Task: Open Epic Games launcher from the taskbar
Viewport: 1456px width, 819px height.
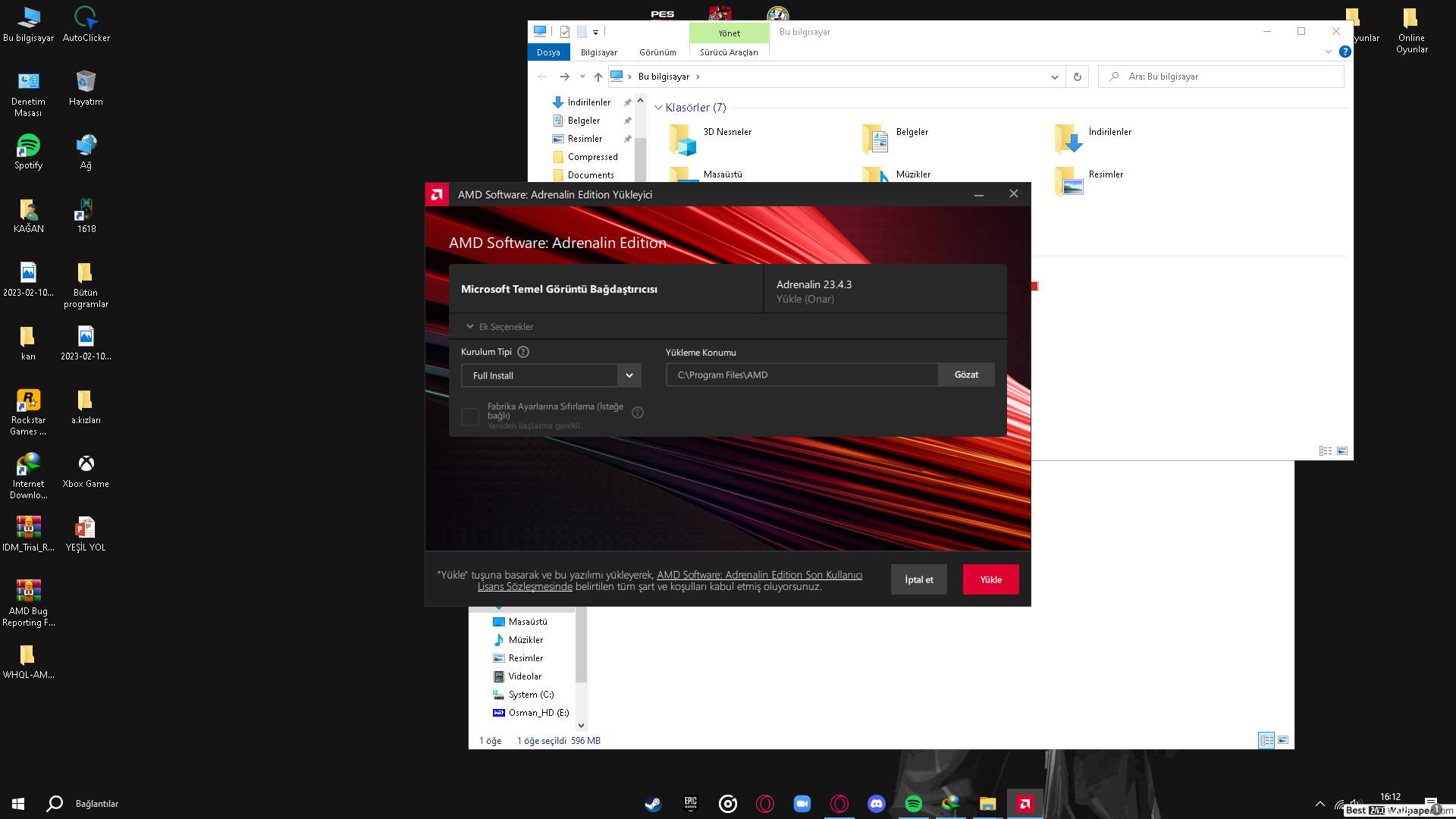Action: 690,804
